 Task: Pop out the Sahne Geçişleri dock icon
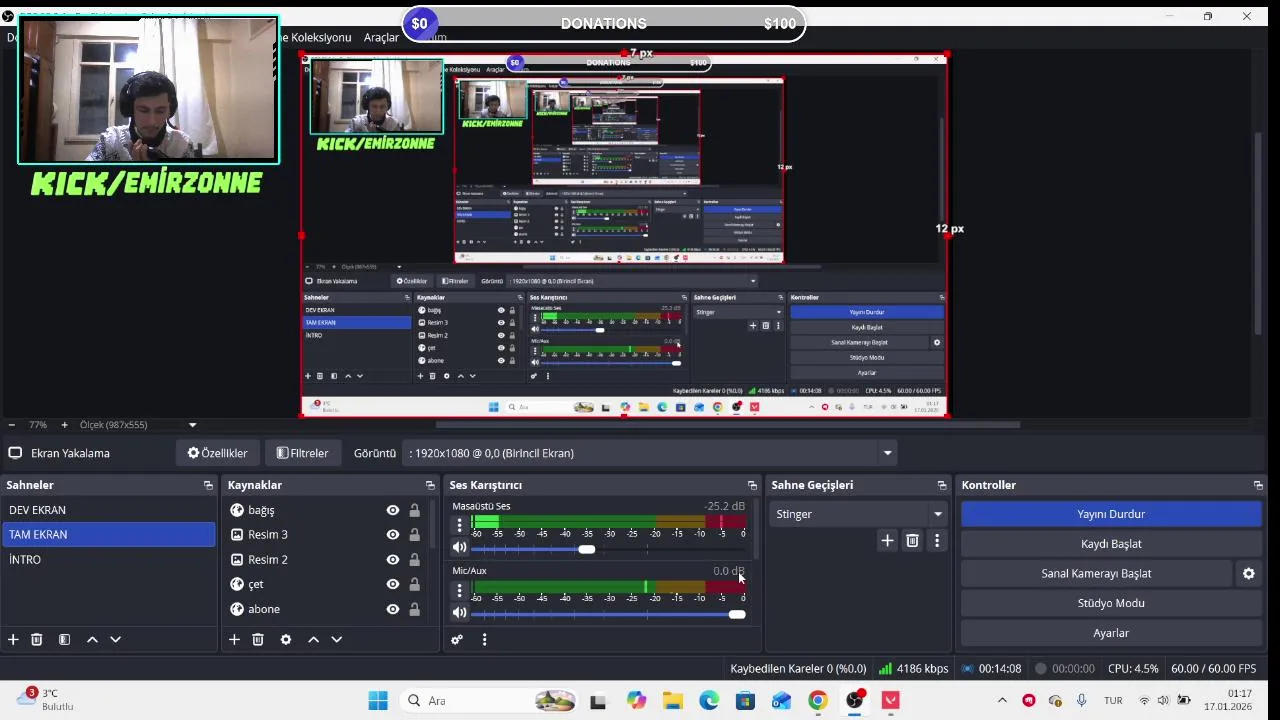(x=941, y=485)
